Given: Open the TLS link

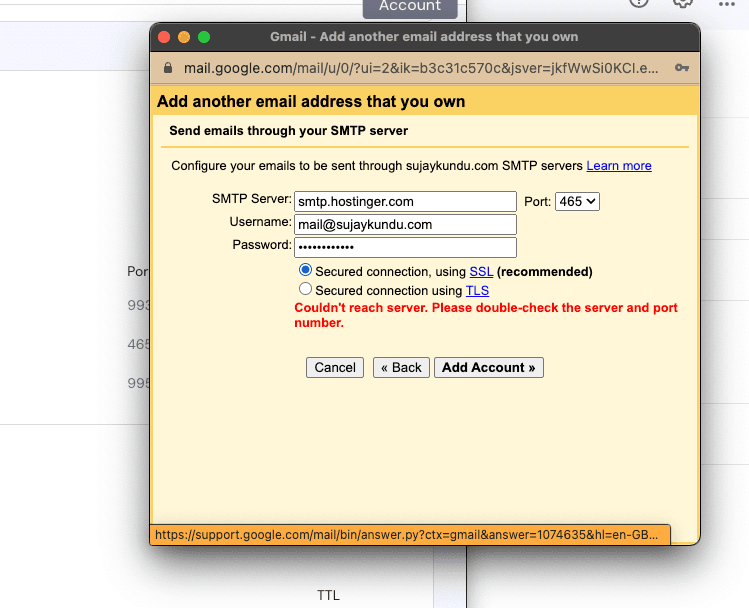Looking at the screenshot, I should point(477,290).
